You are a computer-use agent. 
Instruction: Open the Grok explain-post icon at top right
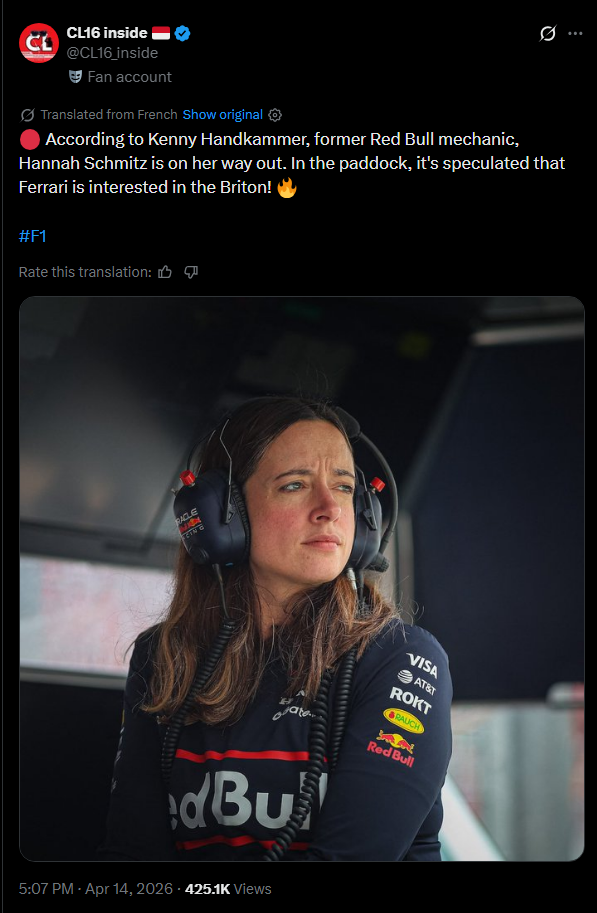pos(547,34)
